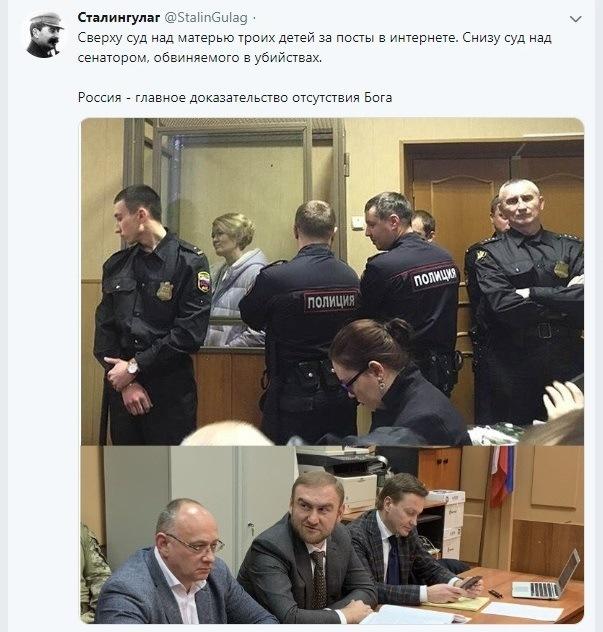Click the ПОЛИЦИЯ label on center officer
Viewport: 603px width, 632px height.
click(x=331, y=301)
